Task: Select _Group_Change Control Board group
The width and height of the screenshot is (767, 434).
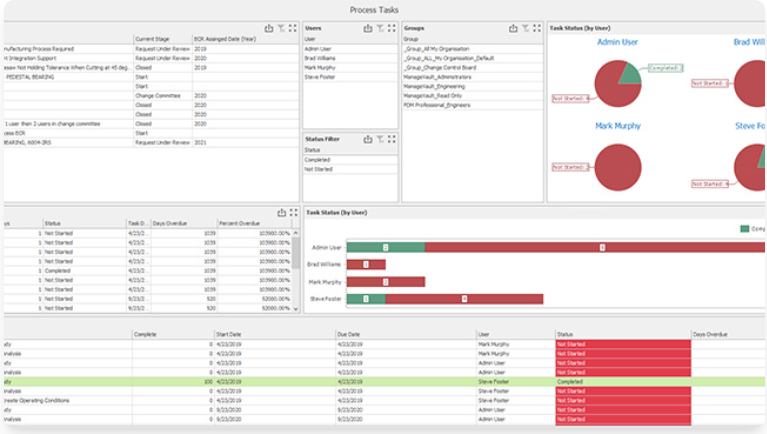Action: [x=473, y=68]
